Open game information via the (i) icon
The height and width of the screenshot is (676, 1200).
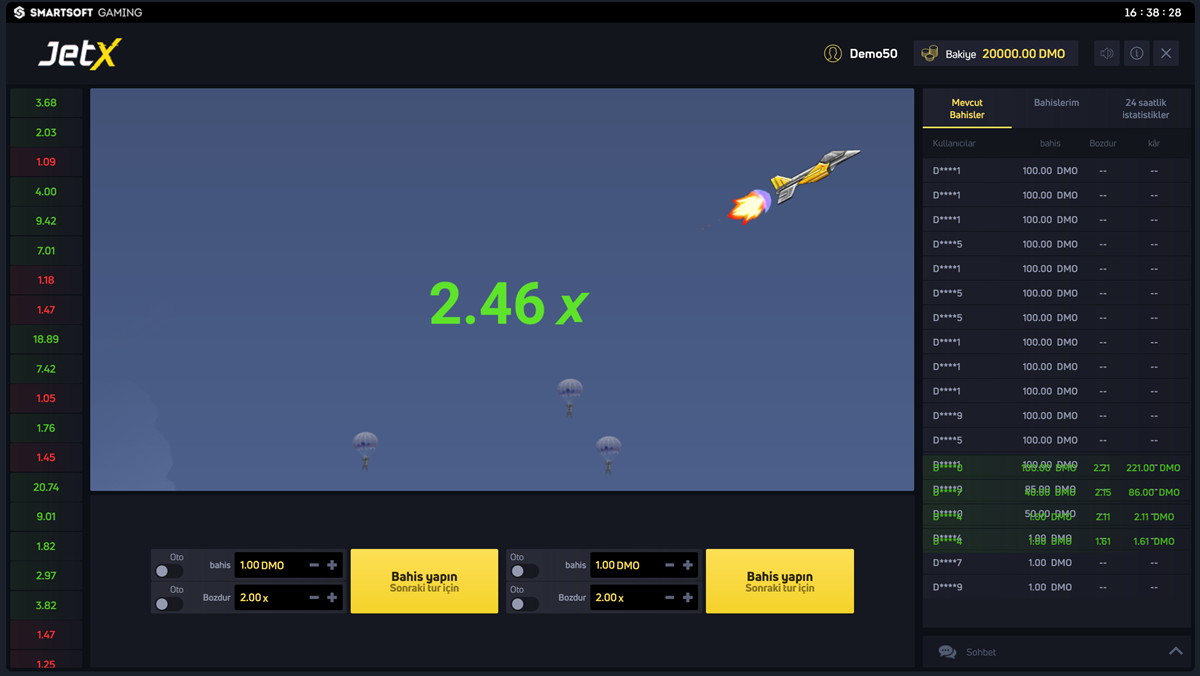tap(1136, 53)
